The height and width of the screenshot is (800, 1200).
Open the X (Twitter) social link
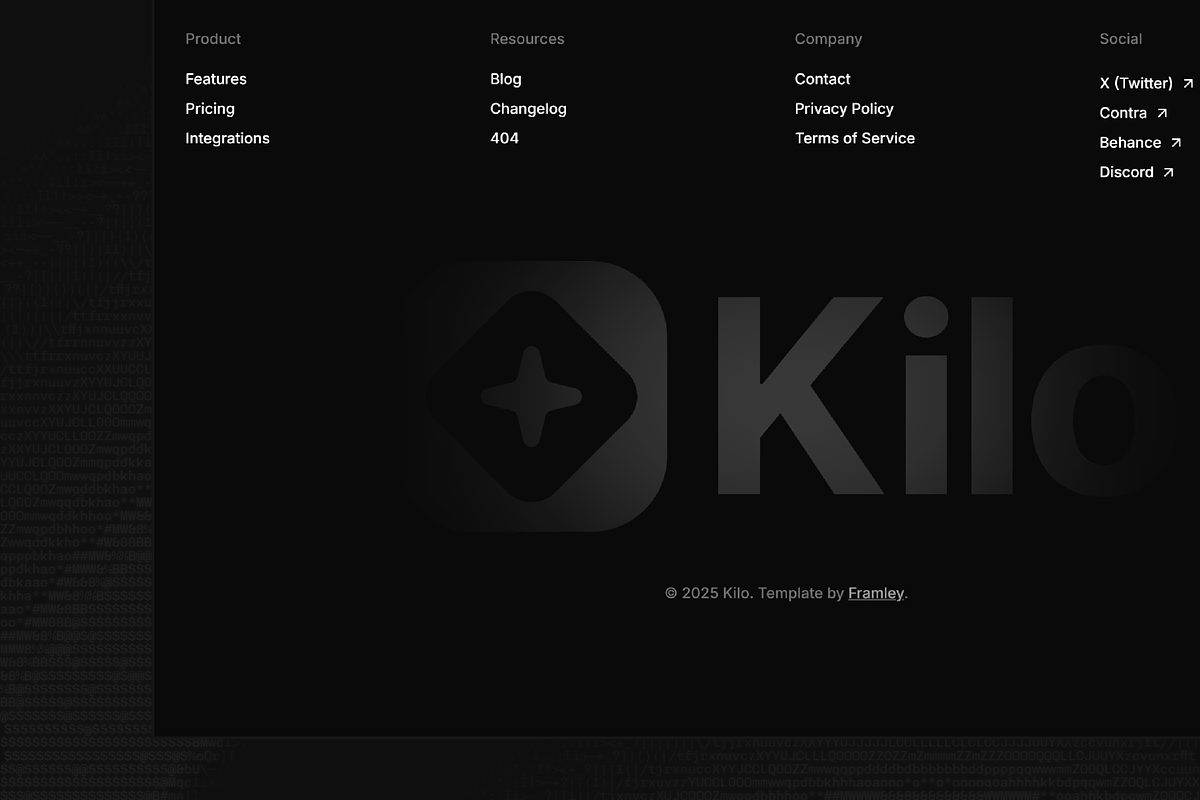(x=1136, y=83)
